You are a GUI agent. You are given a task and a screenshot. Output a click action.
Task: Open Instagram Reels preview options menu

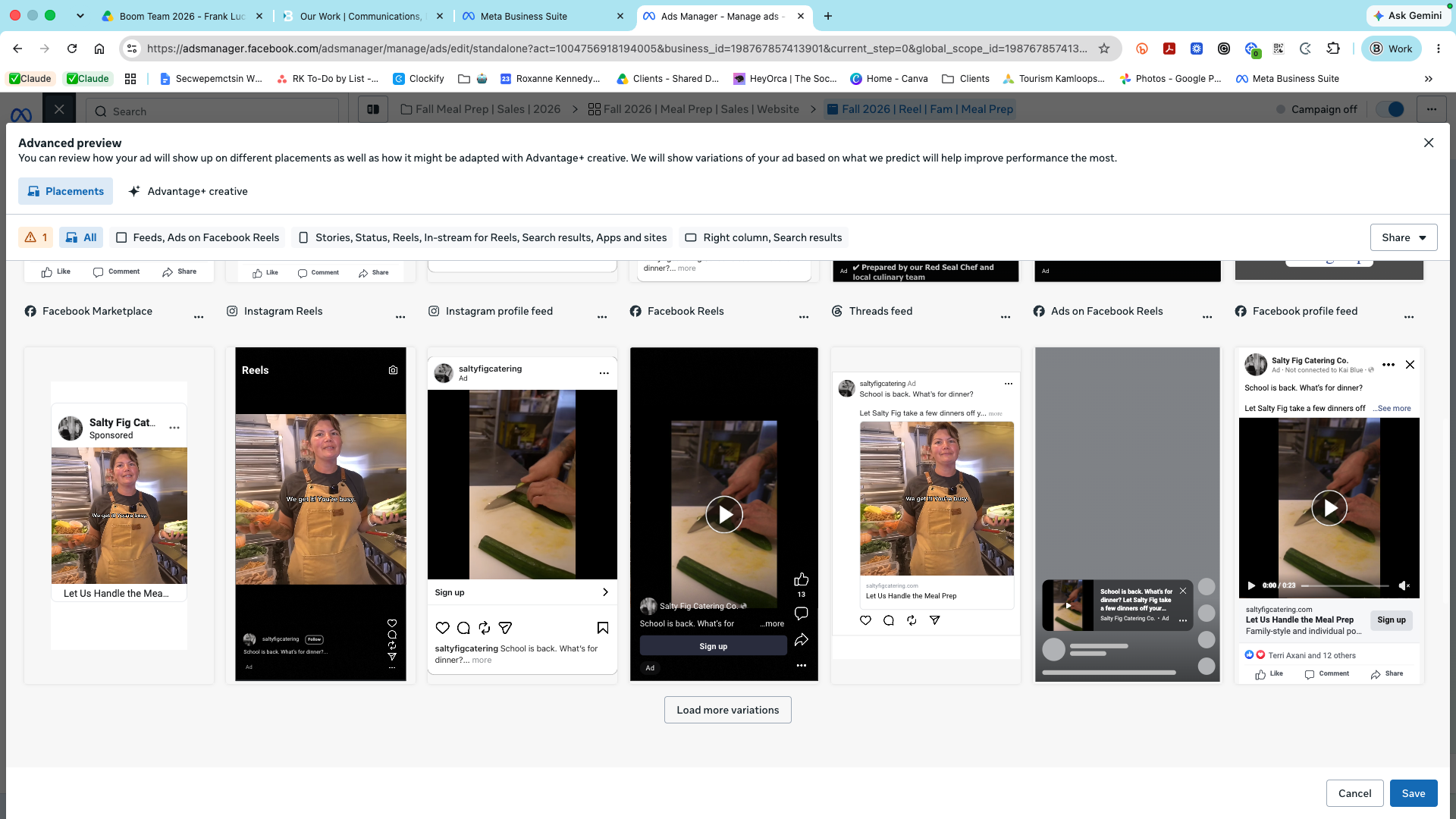coord(400,317)
